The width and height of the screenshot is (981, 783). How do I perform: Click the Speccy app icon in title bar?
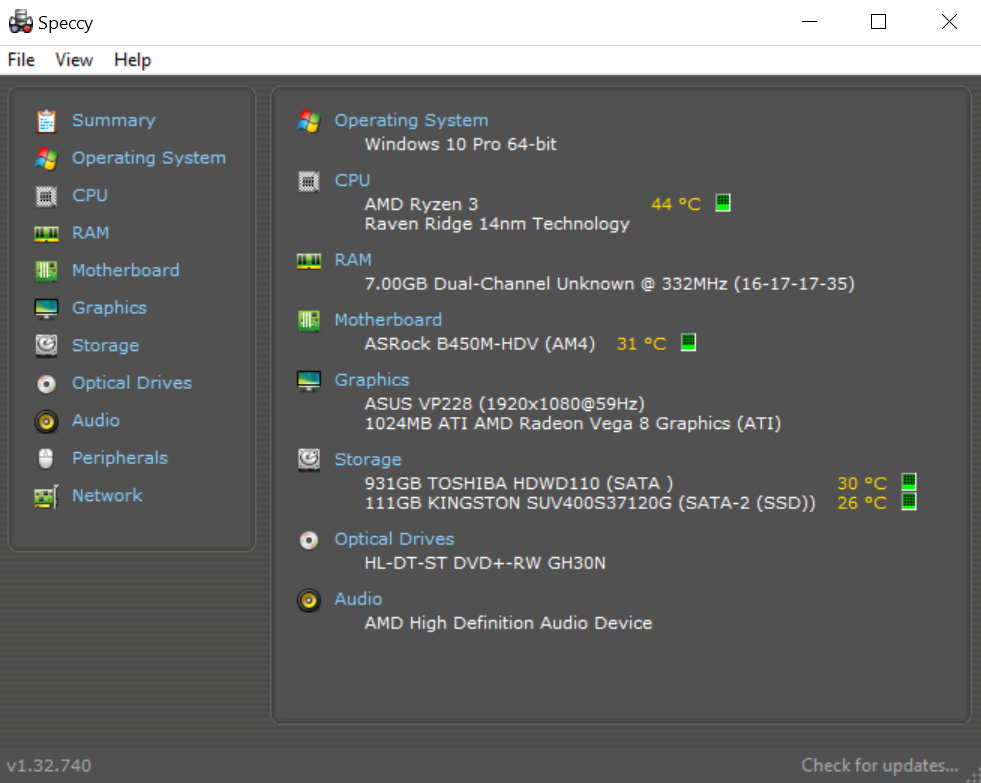point(21,22)
